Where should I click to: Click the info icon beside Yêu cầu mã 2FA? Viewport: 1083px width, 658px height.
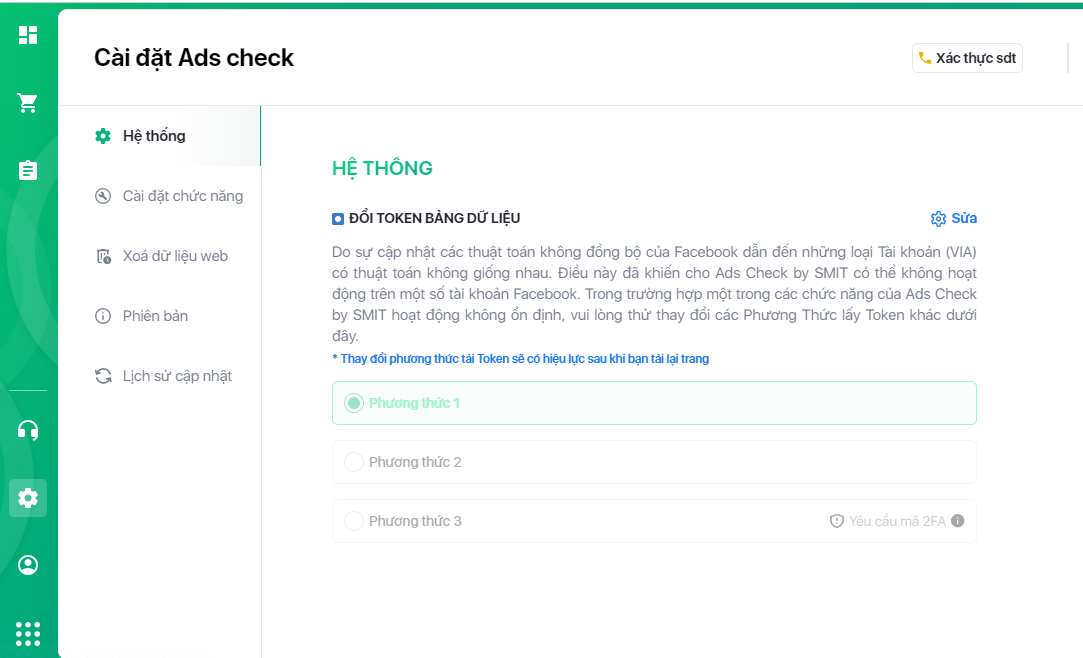[958, 521]
